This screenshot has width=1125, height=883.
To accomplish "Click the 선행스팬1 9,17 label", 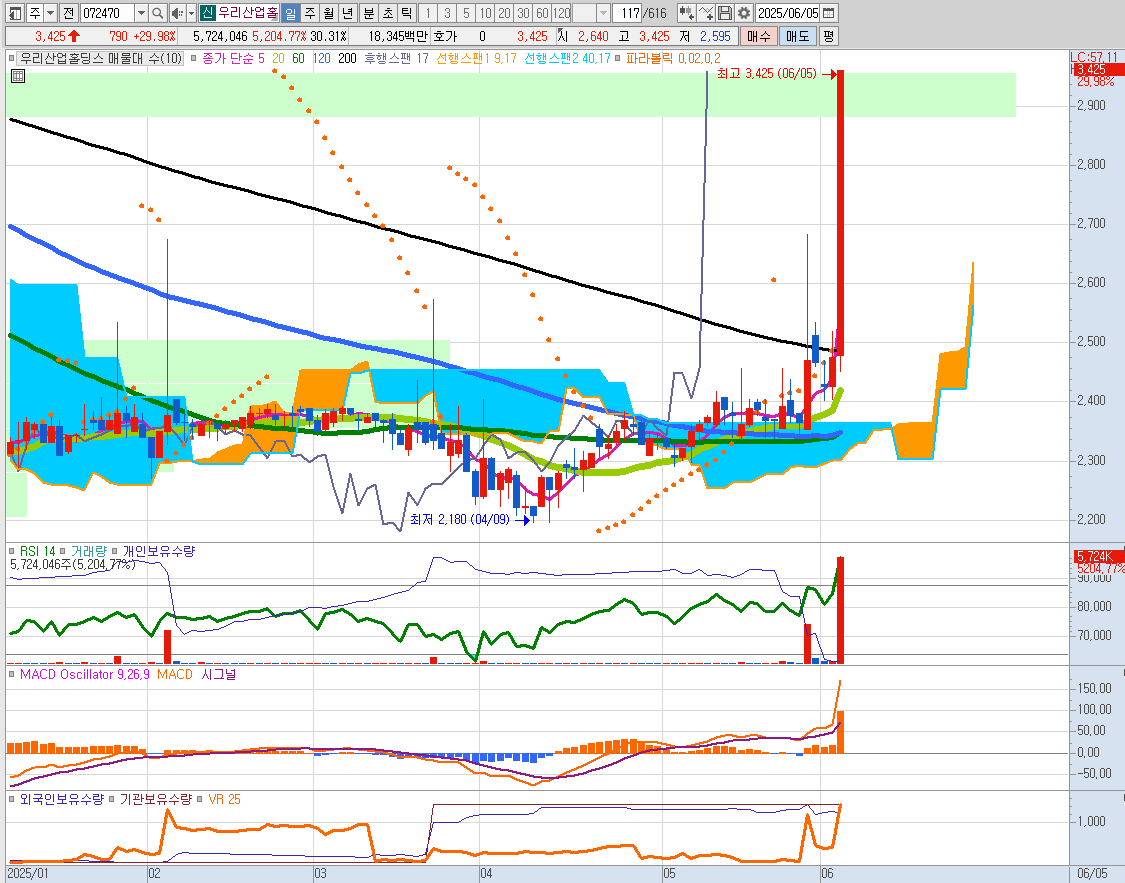I will 476,58.
